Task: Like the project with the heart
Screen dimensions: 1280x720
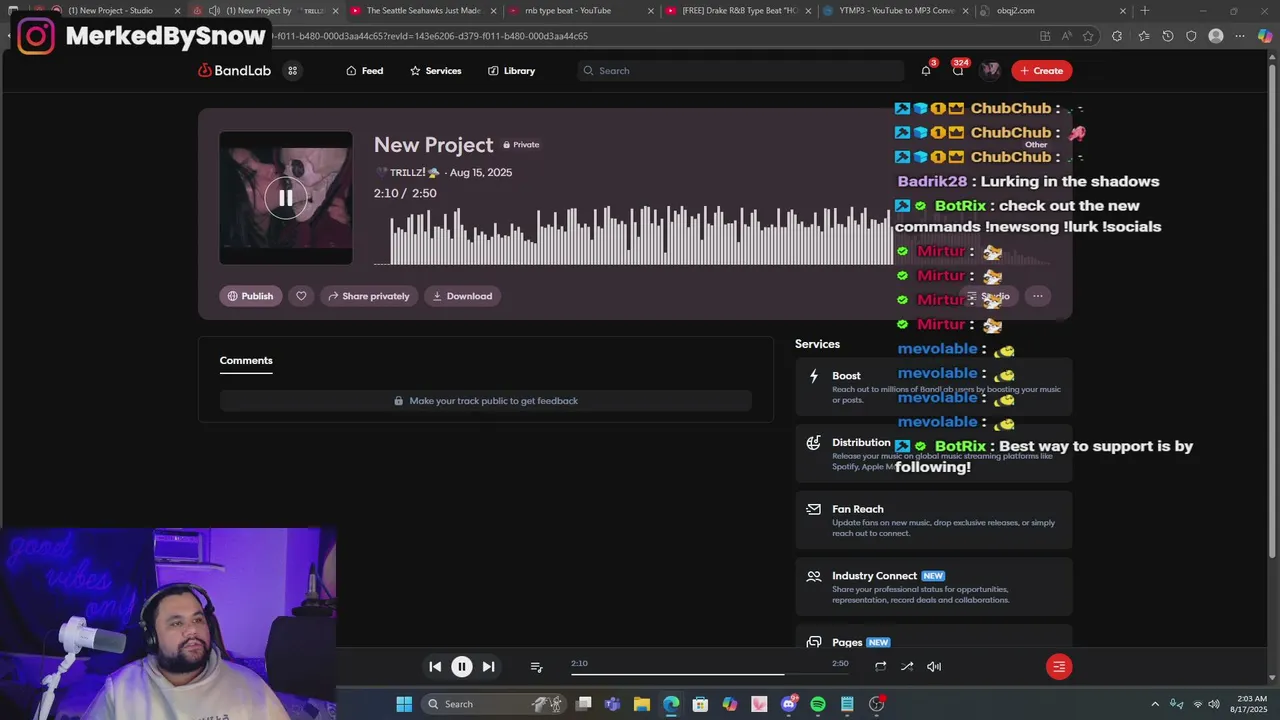Action: [301, 296]
